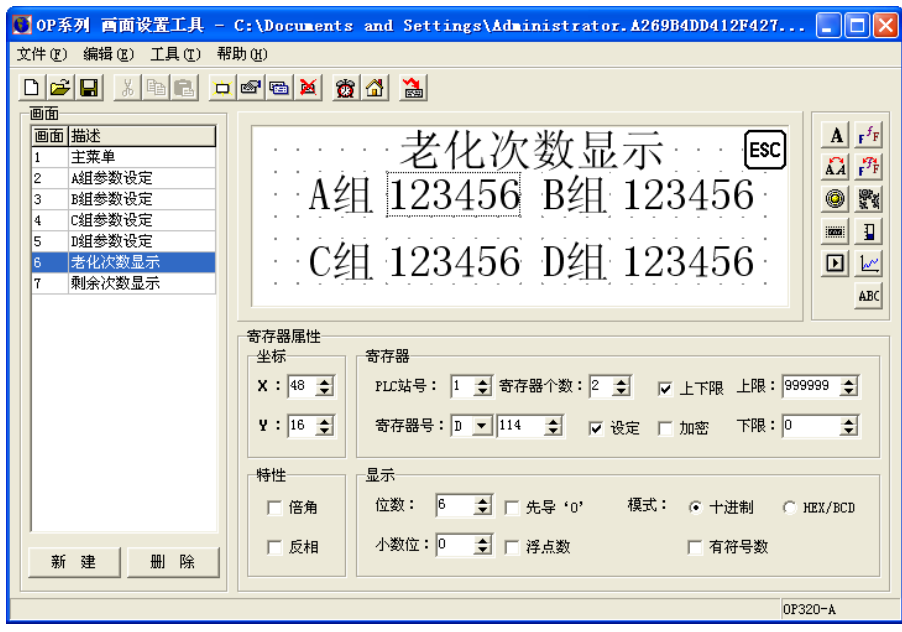This screenshot has width=902, height=632.
Task: Enable the 反相 checkbox
Action: pos(275,547)
